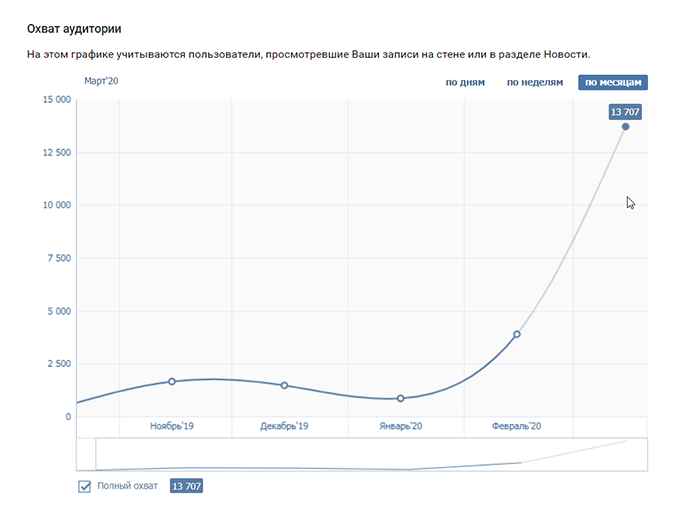The image size is (682, 512).
Task: Click the 'Охват аудитории' heading
Action: 81,30
